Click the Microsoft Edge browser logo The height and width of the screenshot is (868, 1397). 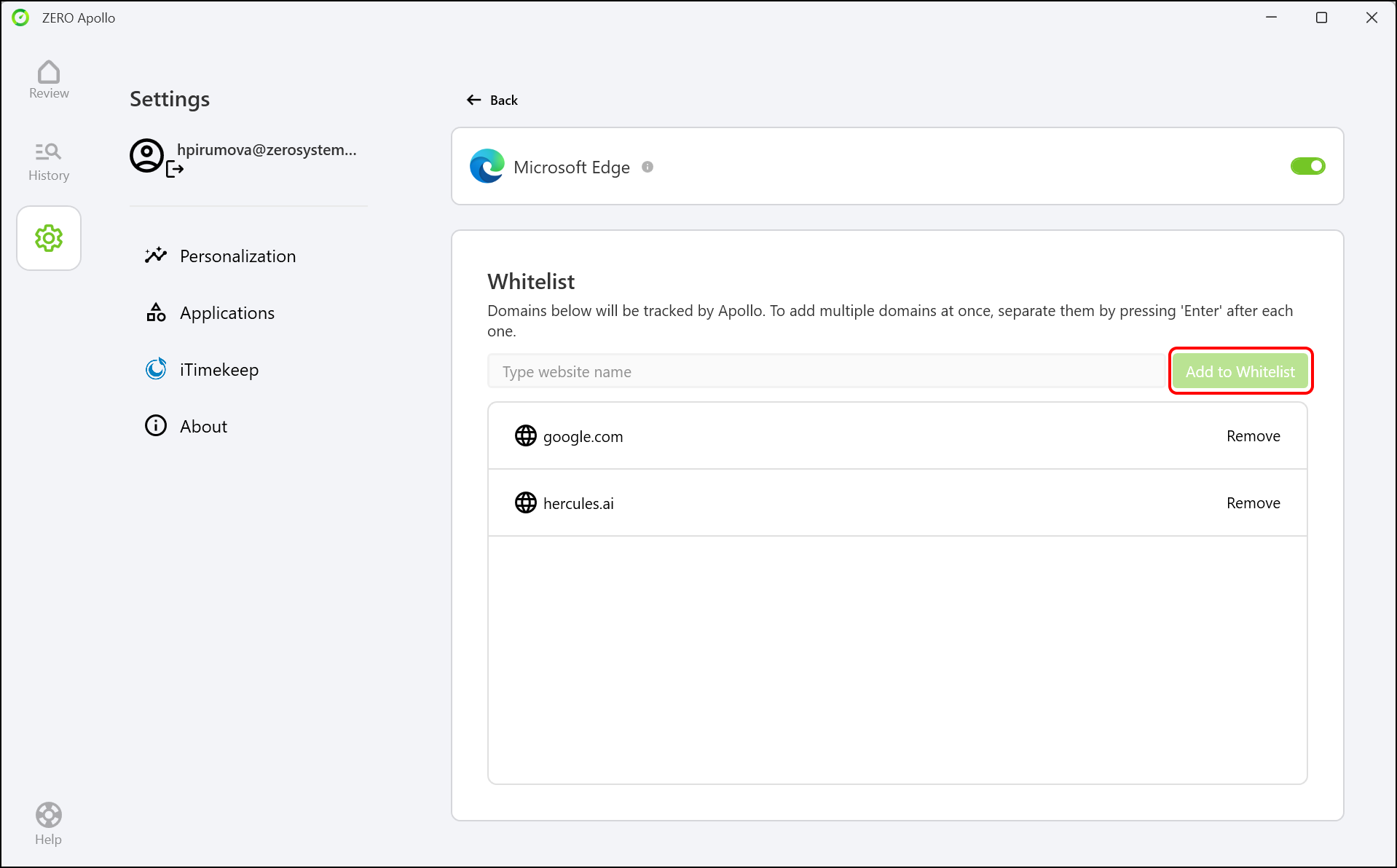[x=487, y=166]
